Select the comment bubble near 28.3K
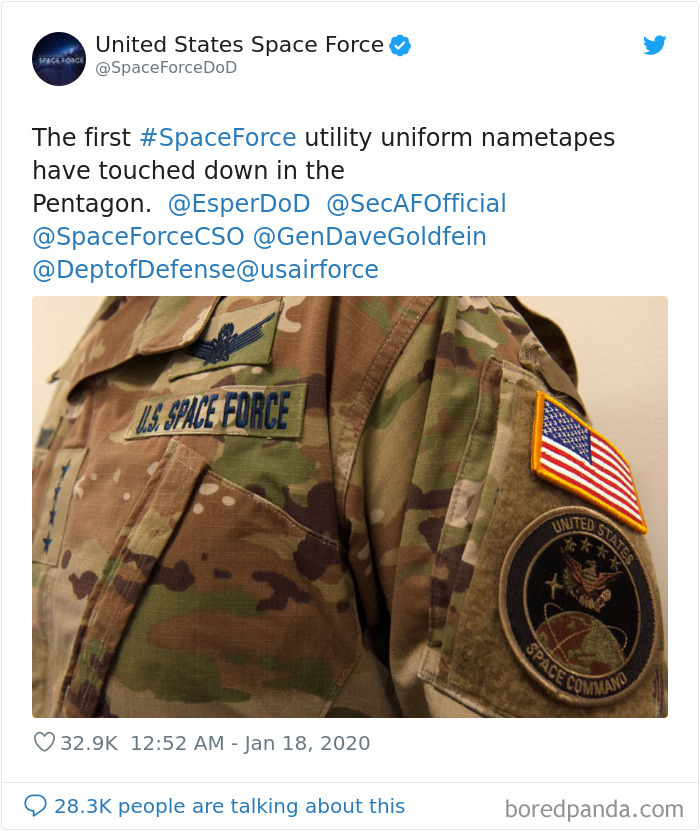This screenshot has height=831, width=700. click(35, 806)
